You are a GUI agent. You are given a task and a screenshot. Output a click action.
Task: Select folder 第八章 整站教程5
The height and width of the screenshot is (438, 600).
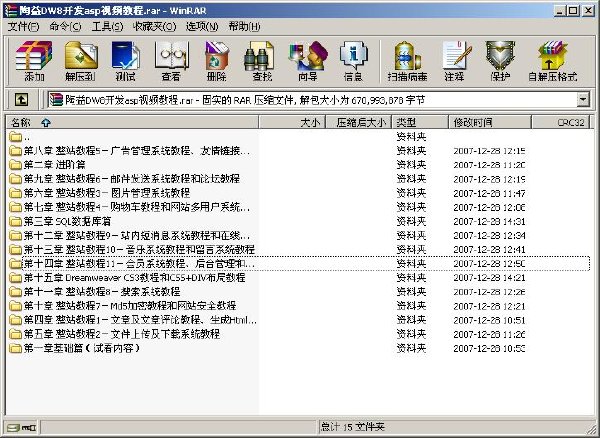(x=130, y=151)
